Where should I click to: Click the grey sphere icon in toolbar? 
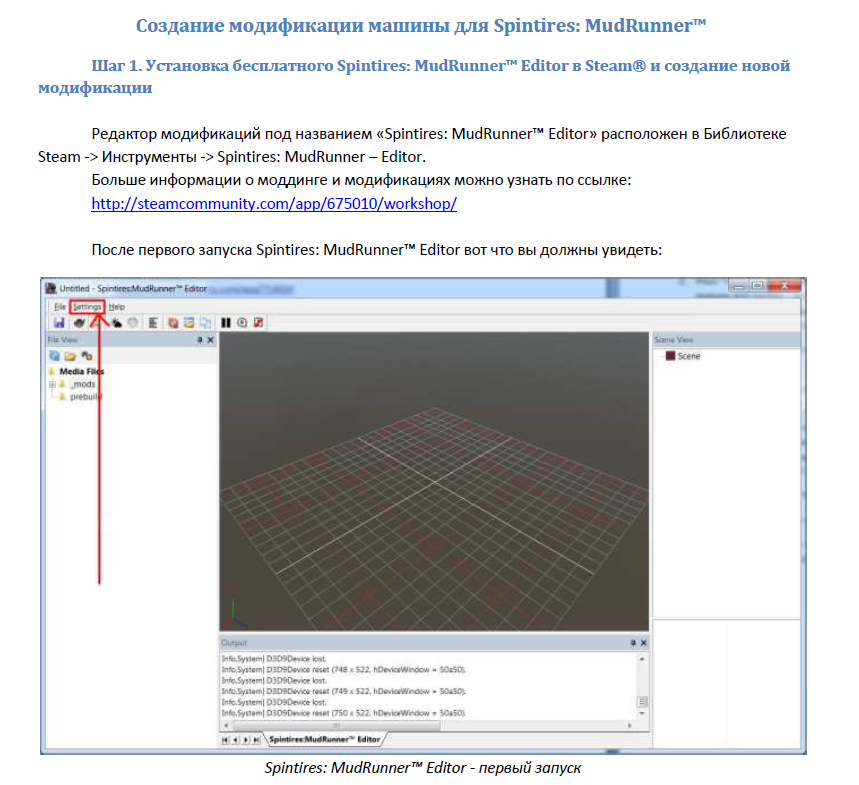(x=133, y=323)
